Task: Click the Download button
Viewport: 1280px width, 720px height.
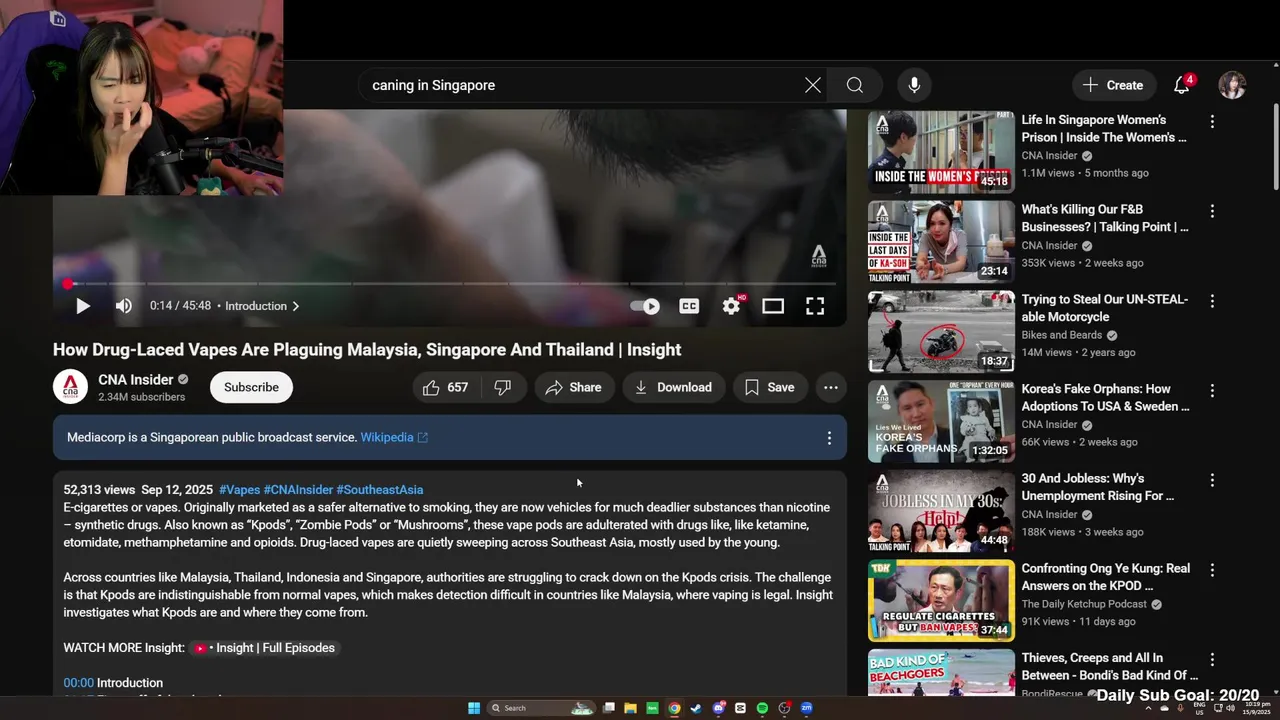Action: tap(673, 387)
